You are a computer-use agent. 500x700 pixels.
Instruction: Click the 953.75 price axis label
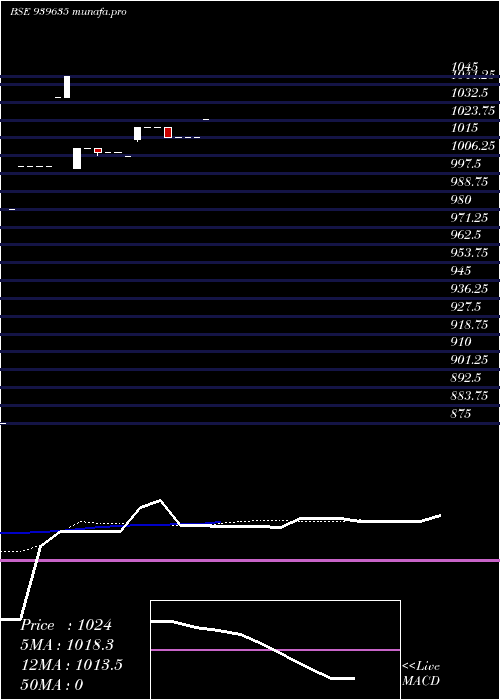click(470, 253)
